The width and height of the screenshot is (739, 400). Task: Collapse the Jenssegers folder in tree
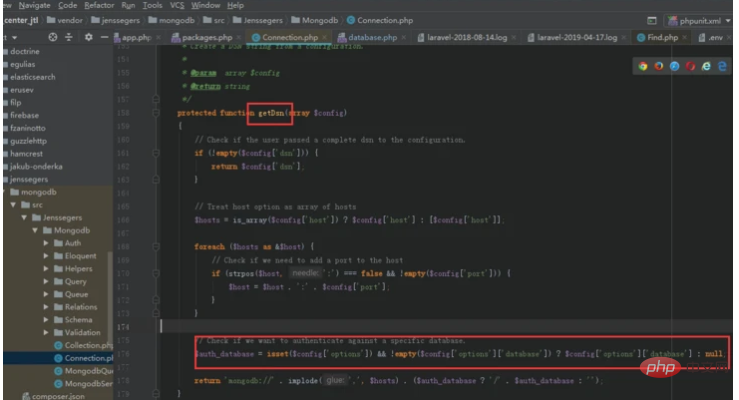pyautogui.click(x=24, y=218)
